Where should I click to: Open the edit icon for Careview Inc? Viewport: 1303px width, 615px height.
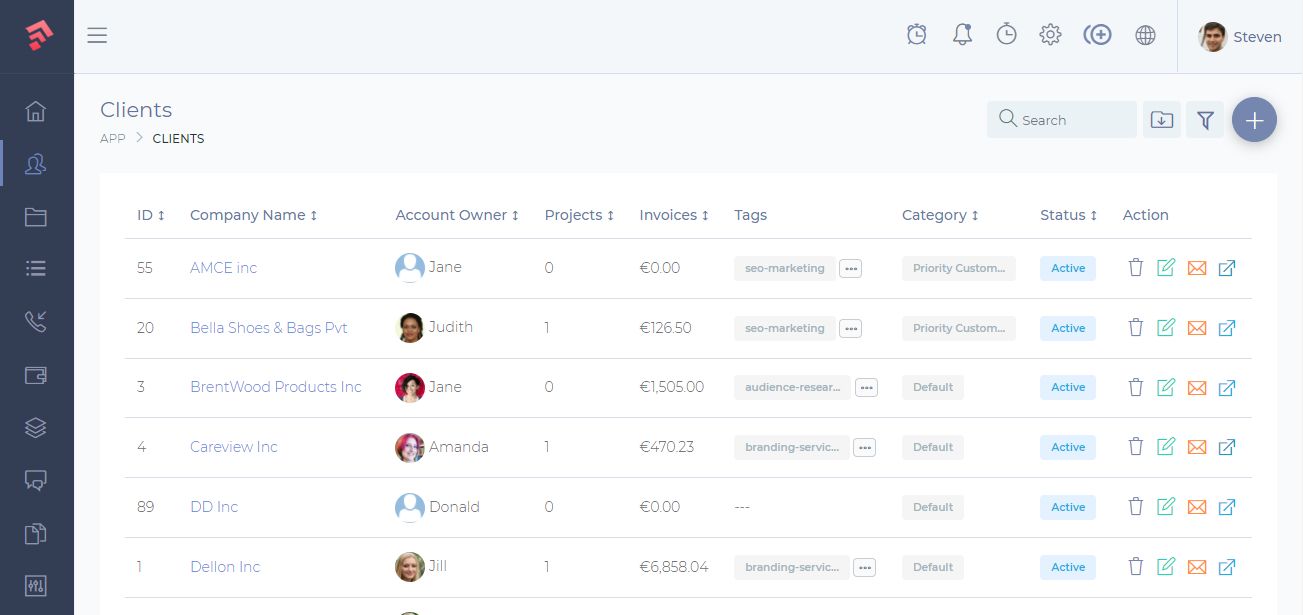point(1166,447)
